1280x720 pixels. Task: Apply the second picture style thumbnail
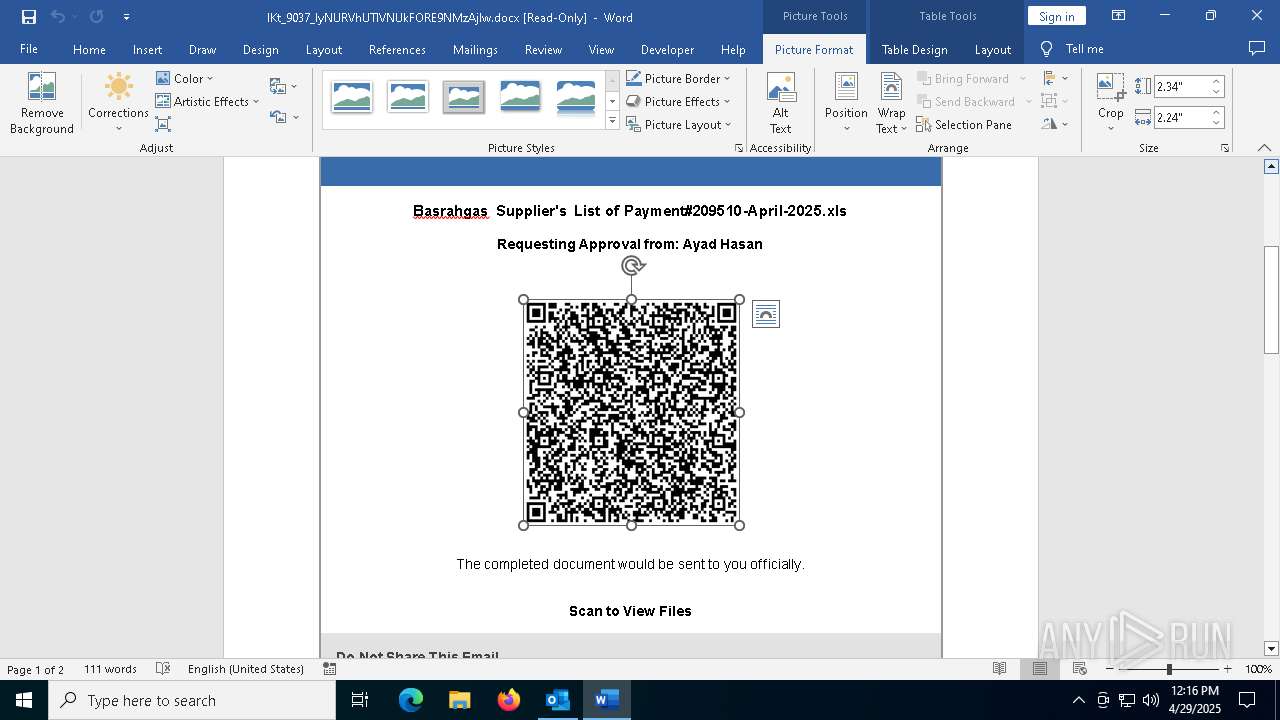coord(408,97)
